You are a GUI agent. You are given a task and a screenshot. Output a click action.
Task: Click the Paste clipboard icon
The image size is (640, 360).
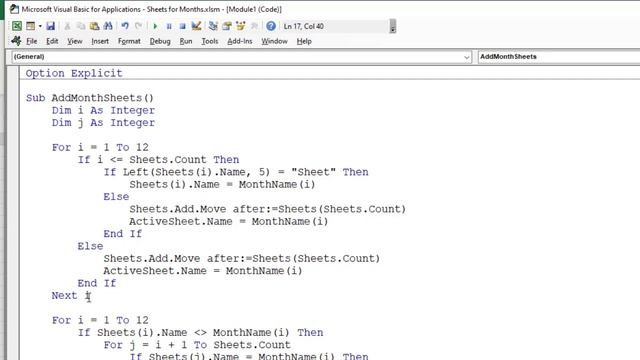[94, 26]
